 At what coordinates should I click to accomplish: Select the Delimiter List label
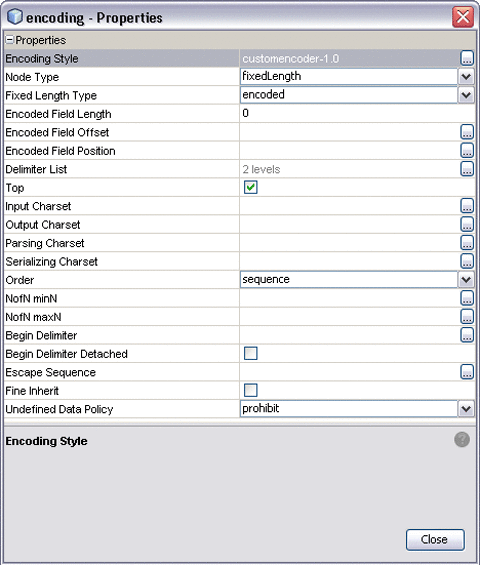36,169
